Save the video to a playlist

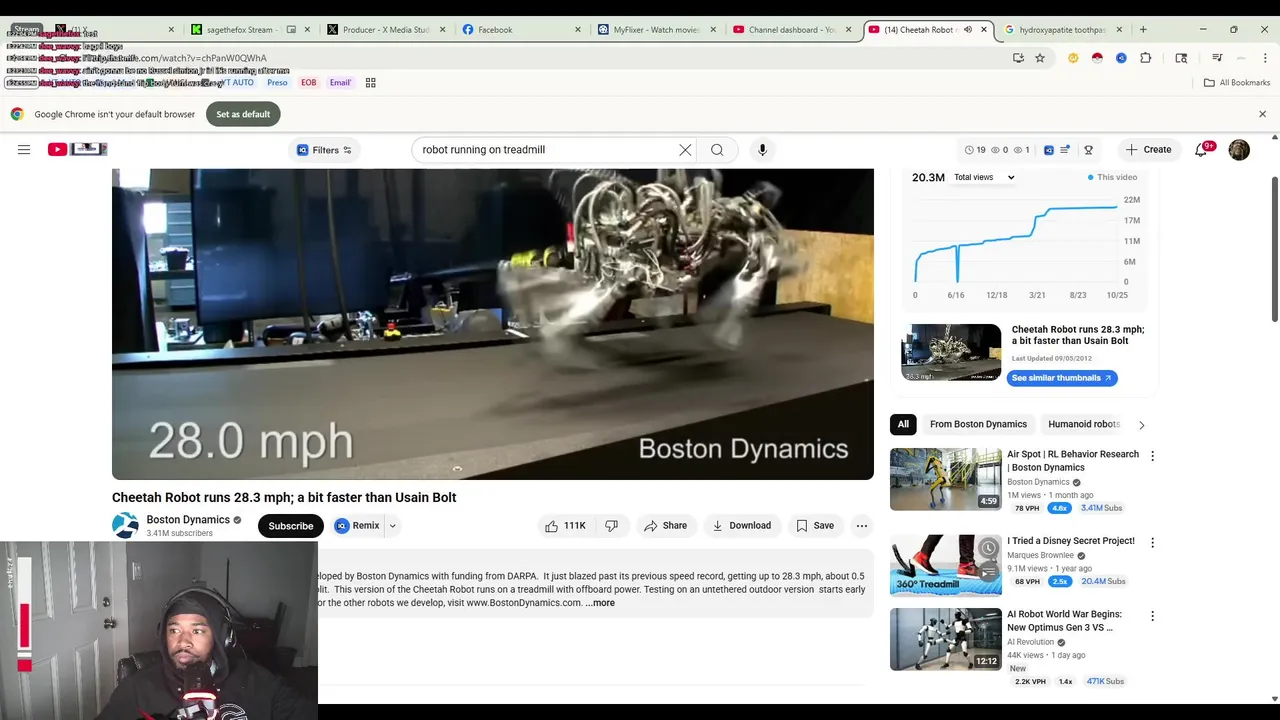click(x=814, y=526)
